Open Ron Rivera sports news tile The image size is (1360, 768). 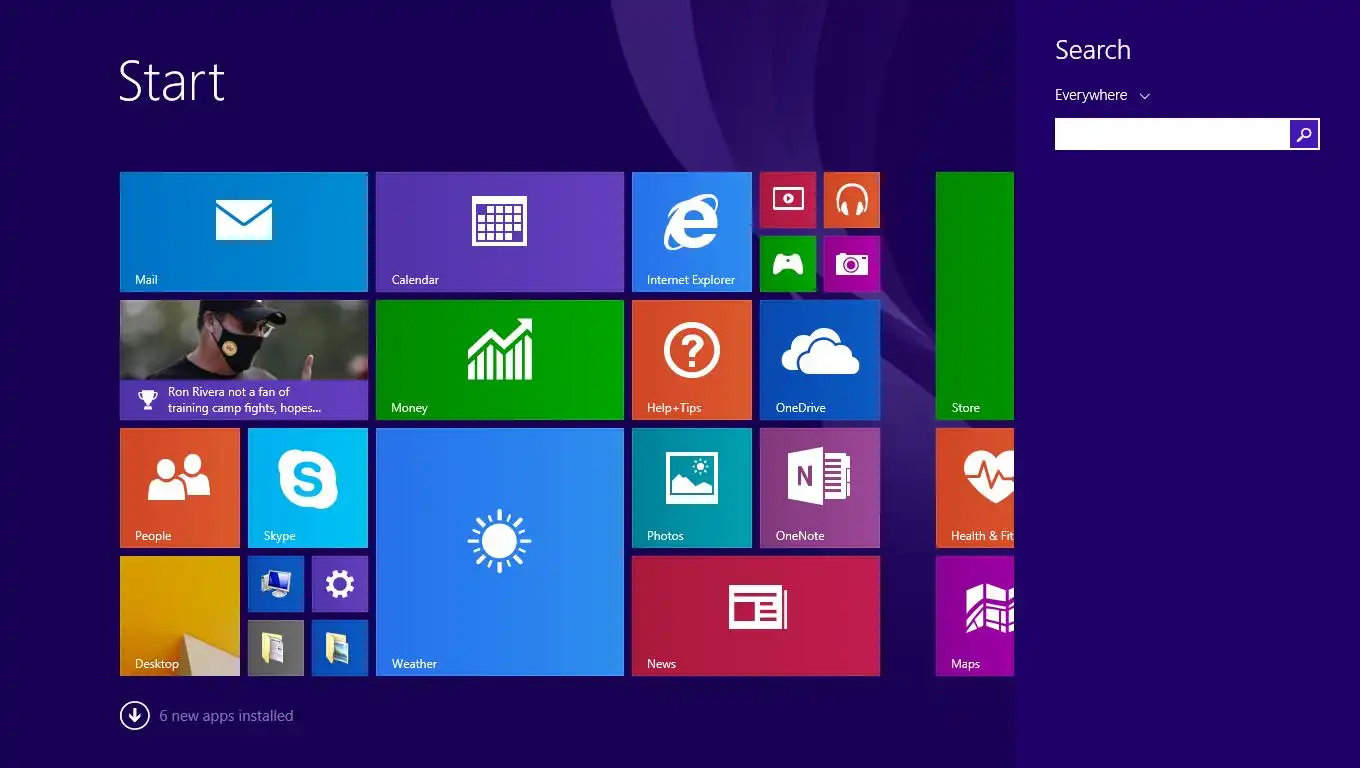pos(244,360)
